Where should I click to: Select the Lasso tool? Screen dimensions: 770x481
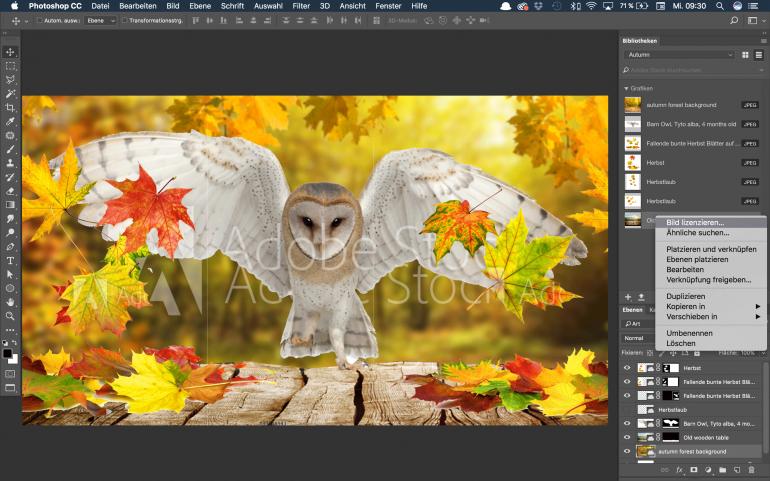[10, 80]
